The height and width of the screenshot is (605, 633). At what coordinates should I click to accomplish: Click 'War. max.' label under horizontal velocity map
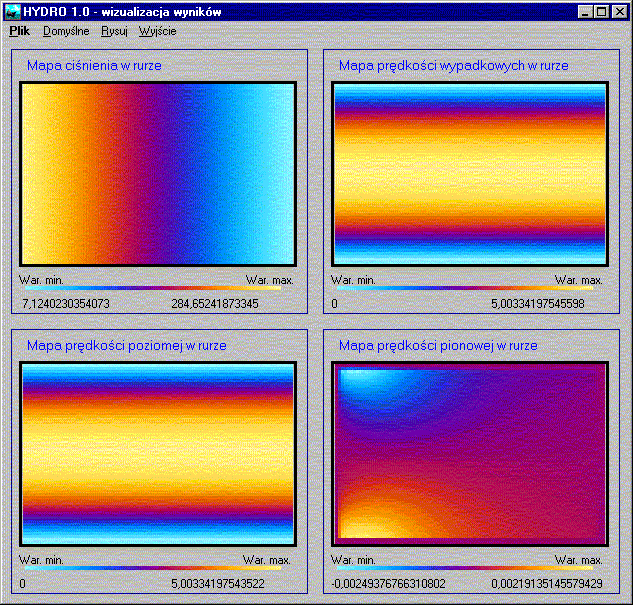[266, 560]
